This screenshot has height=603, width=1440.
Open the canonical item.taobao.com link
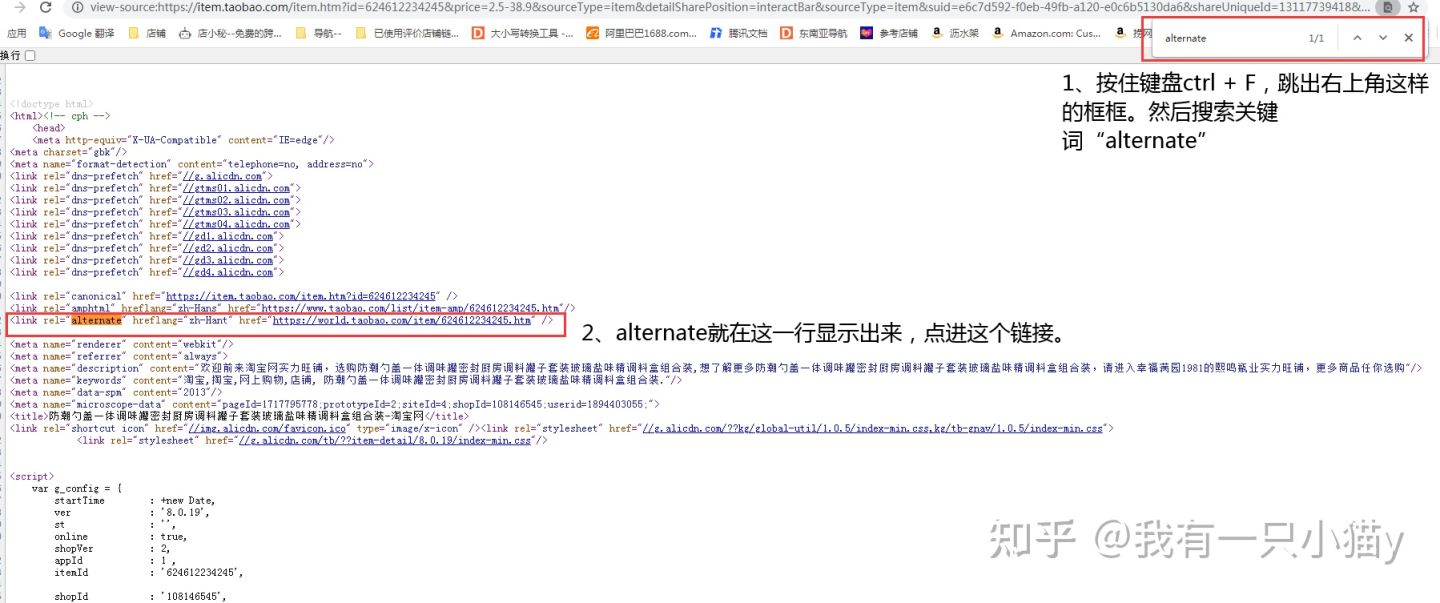point(302,297)
